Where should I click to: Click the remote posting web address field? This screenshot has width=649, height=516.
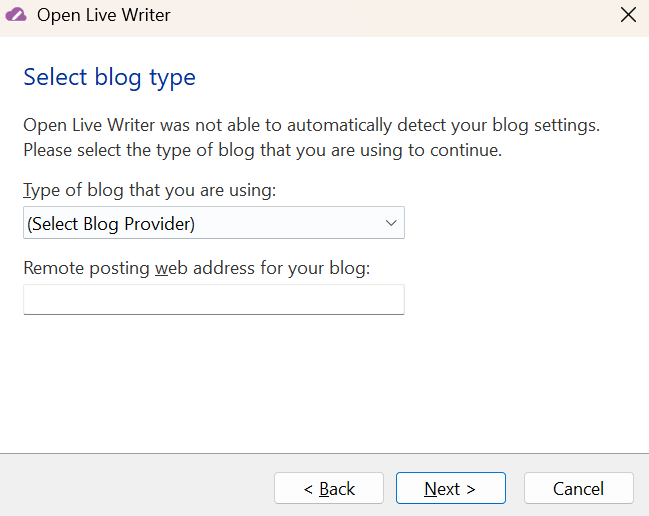213,299
